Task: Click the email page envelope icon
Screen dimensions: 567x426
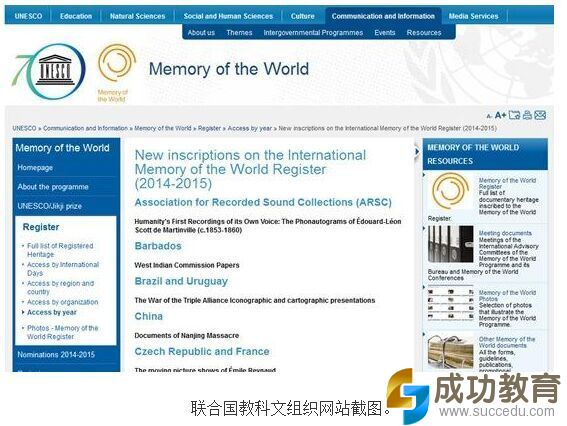Action: point(540,115)
